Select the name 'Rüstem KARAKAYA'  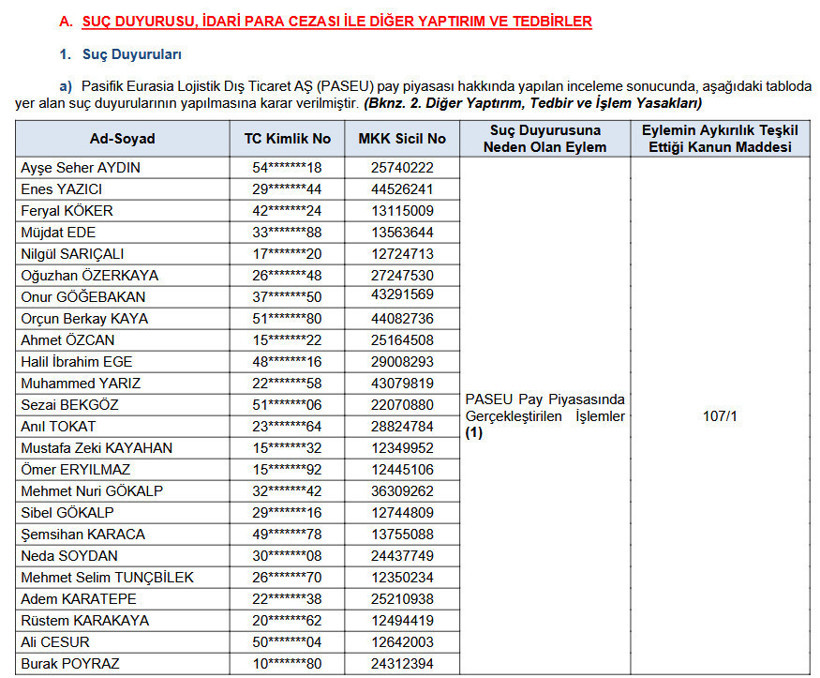pos(85,620)
